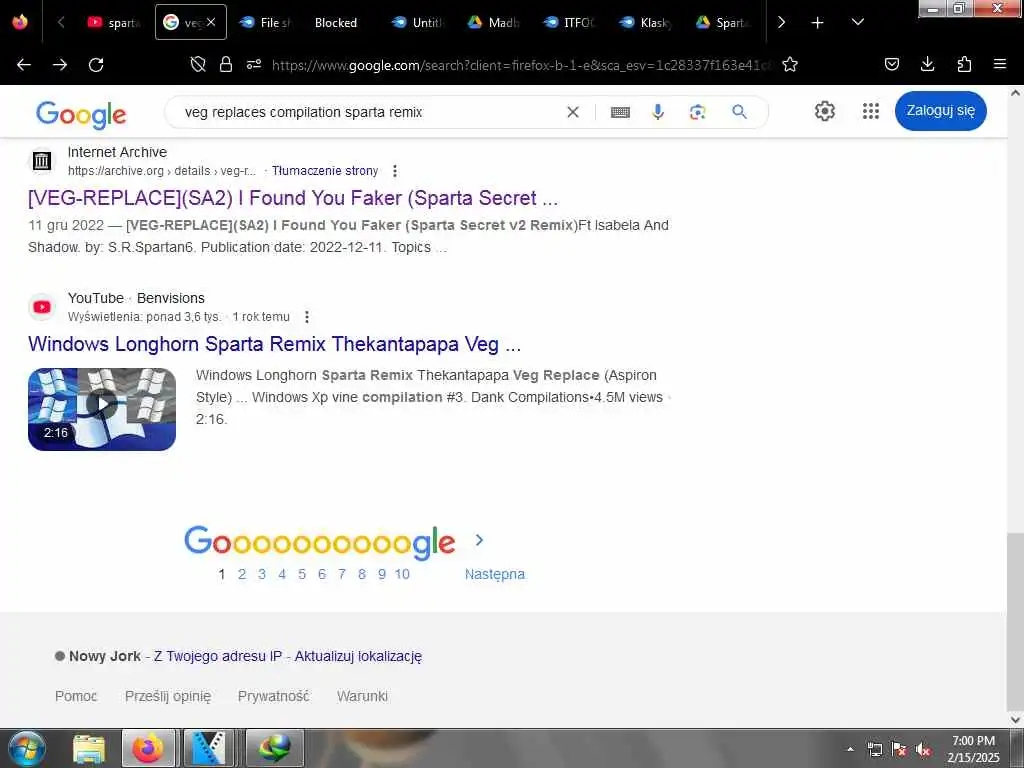Close the current Google veg tab

[x=211, y=22]
